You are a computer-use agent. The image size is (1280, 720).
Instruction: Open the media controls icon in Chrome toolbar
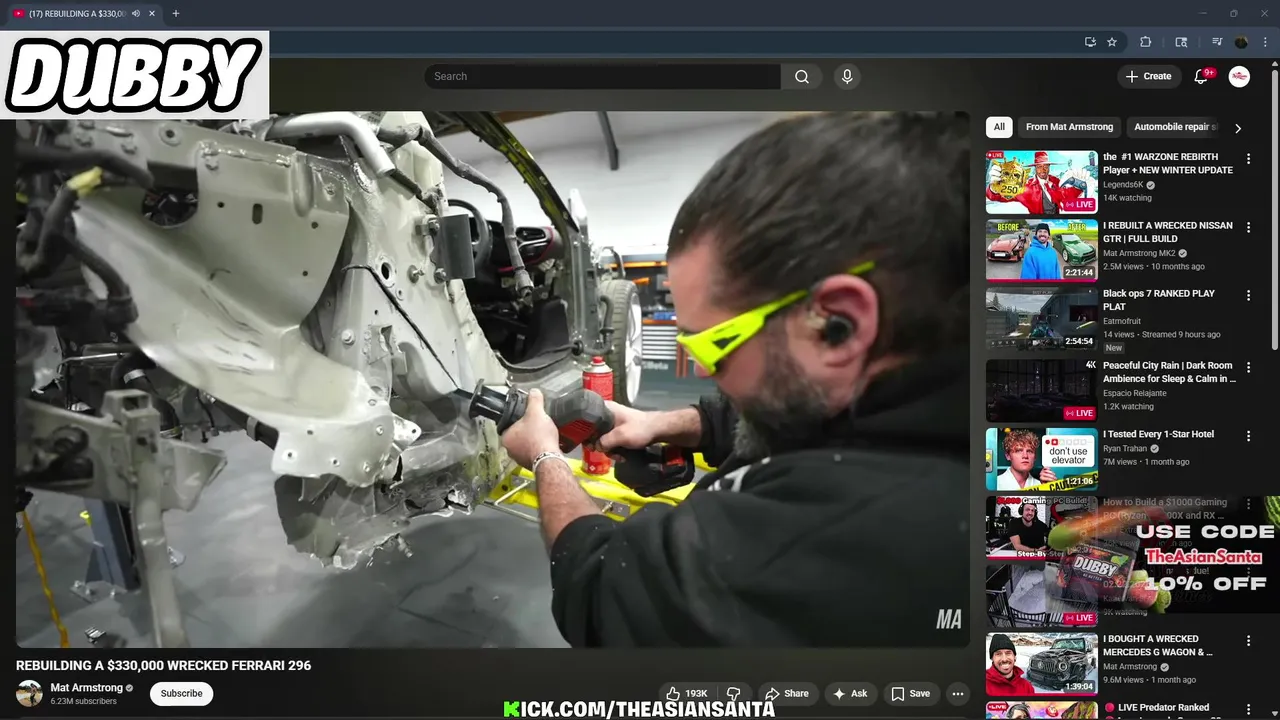tap(1217, 42)
